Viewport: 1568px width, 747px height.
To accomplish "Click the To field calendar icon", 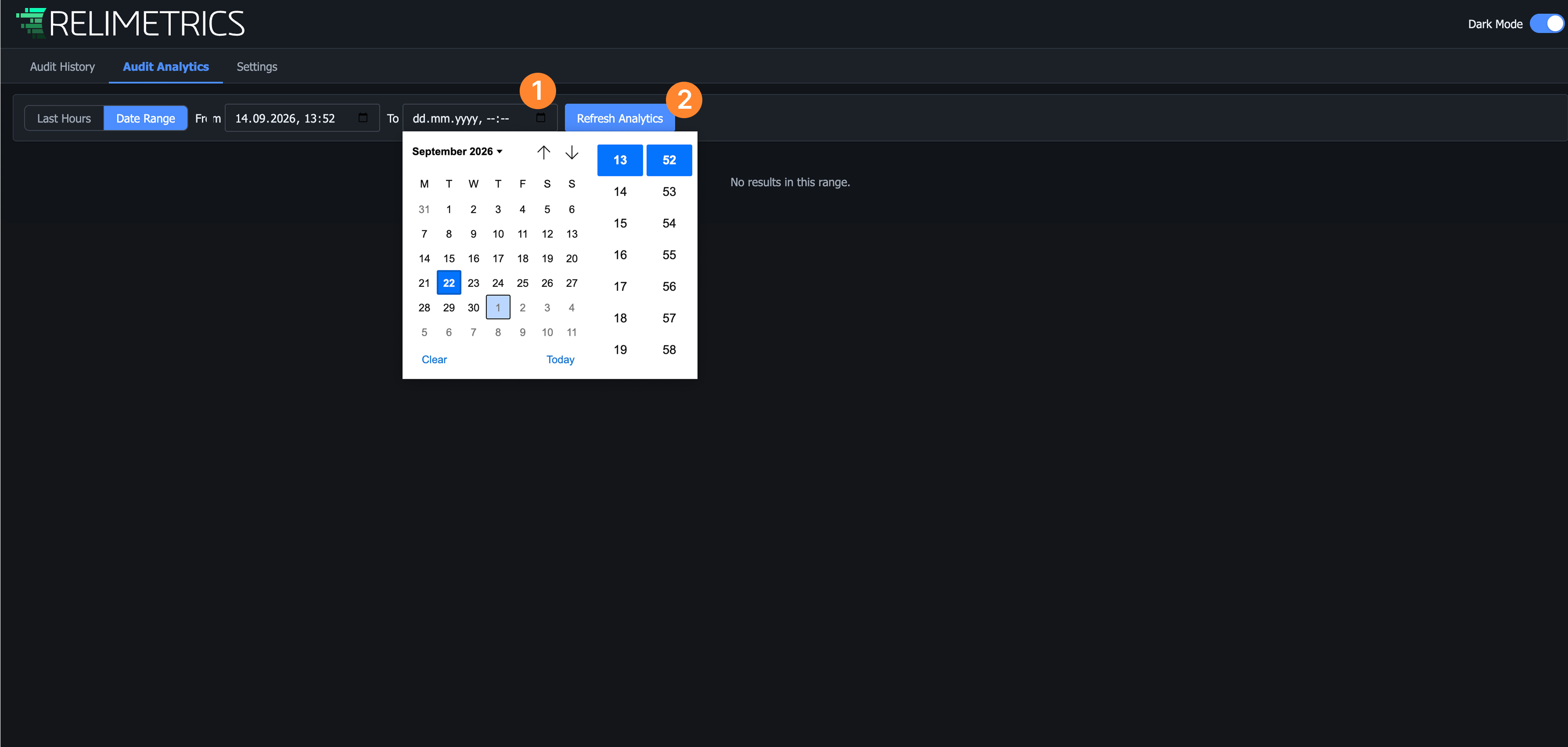I will [x=541, y=118].
